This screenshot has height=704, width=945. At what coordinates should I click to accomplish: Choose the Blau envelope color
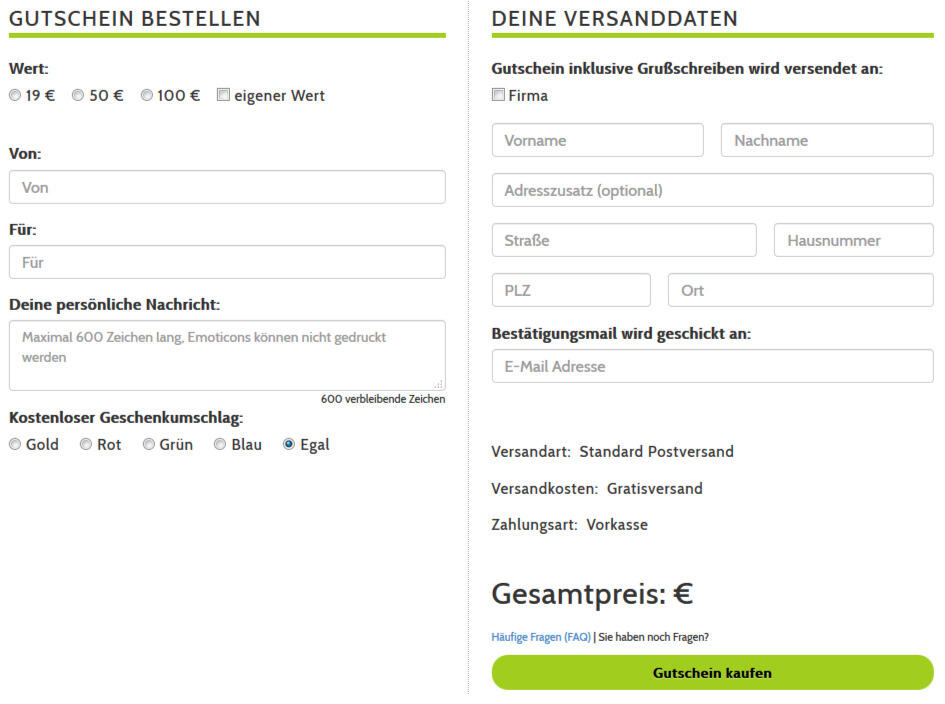[218, 444]
